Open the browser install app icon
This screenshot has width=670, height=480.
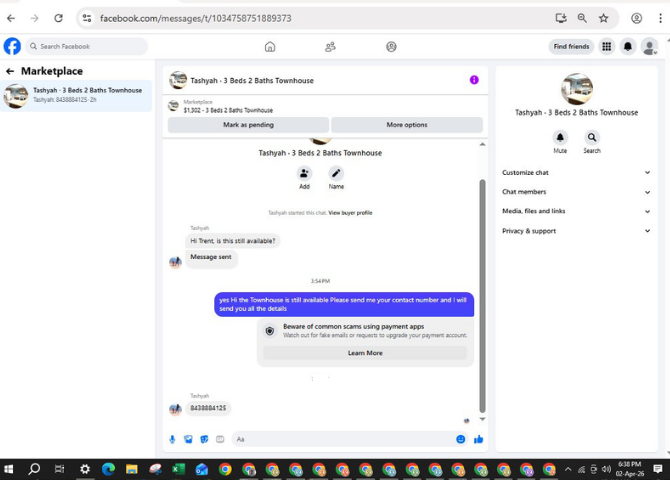(x=561, y=18)
